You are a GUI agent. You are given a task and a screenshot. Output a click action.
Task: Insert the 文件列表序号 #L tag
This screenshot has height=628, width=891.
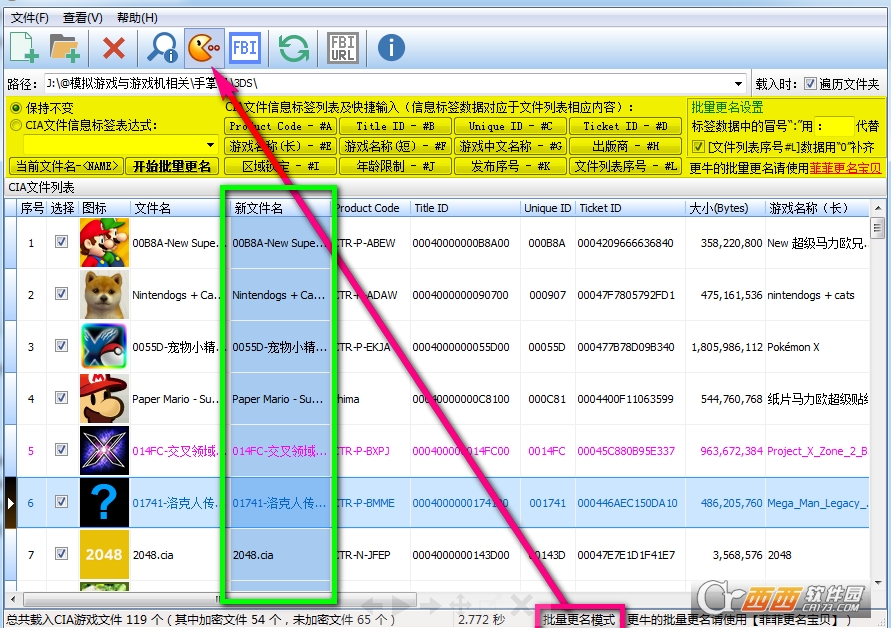[625, 166]
